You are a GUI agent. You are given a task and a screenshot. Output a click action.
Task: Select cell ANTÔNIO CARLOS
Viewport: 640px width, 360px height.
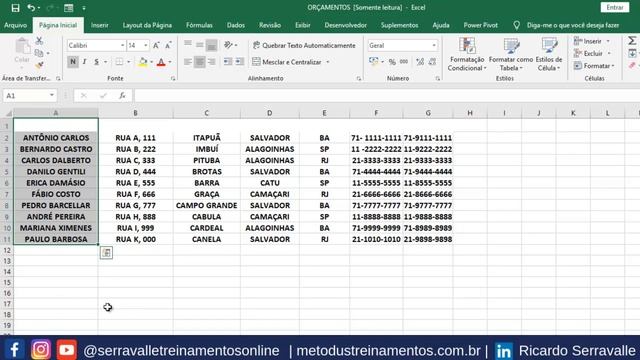(56, 138)
